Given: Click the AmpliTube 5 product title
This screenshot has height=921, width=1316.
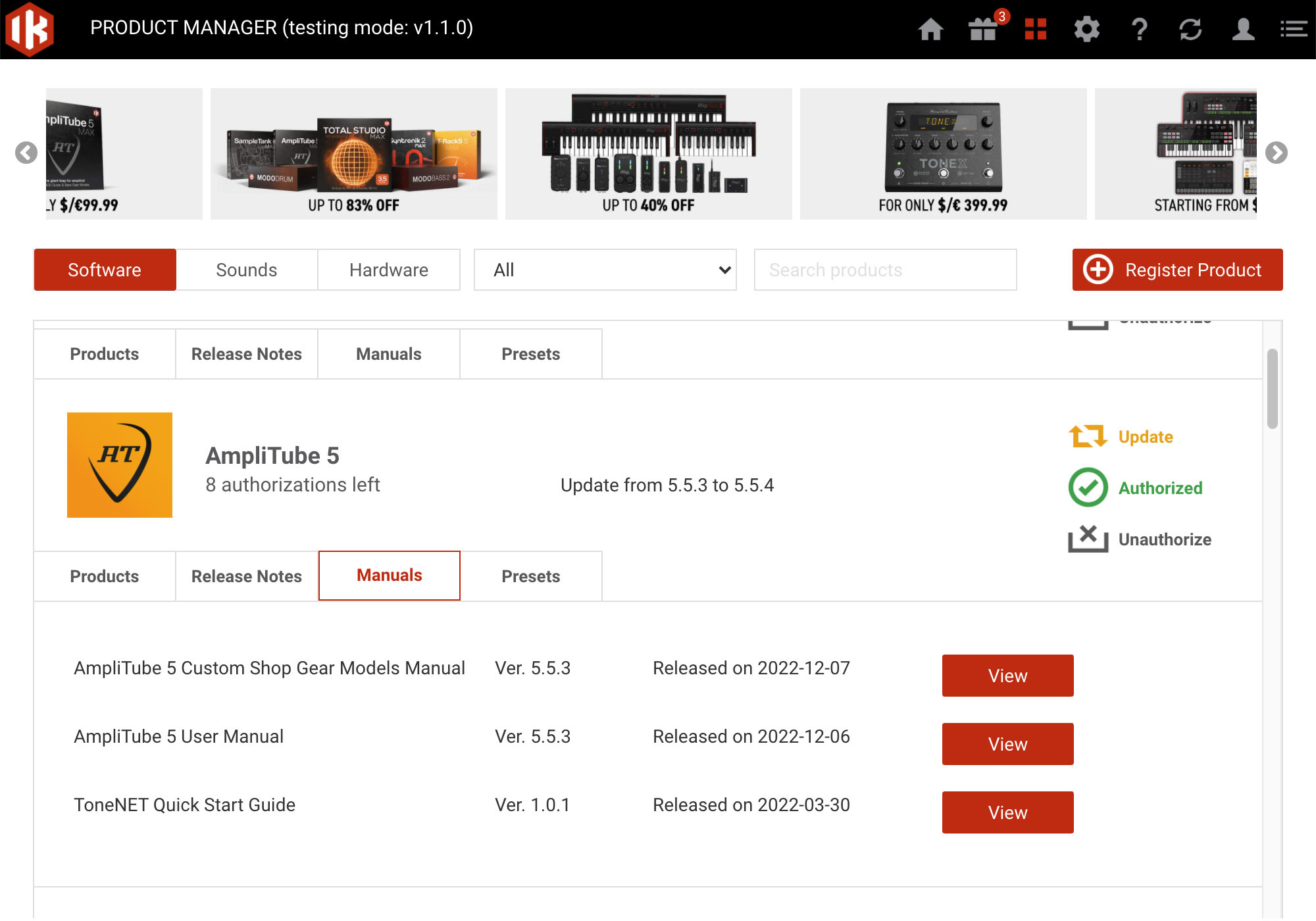Looking at the screenshot, I should pyautogui.click(x=272, y=455).
